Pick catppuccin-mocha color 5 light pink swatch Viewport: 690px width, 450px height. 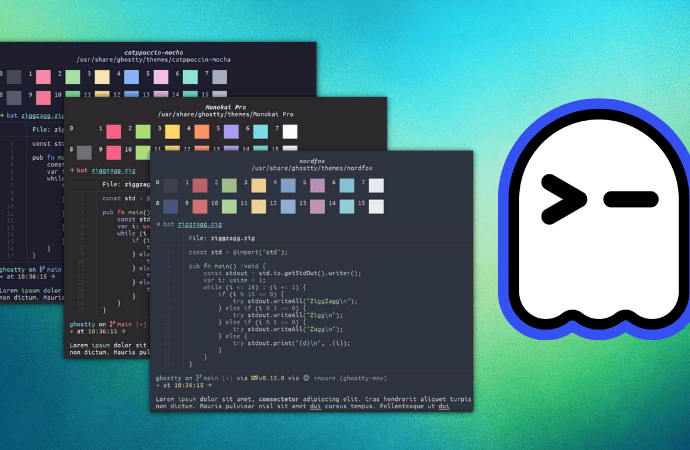click(x=161, y=77)
